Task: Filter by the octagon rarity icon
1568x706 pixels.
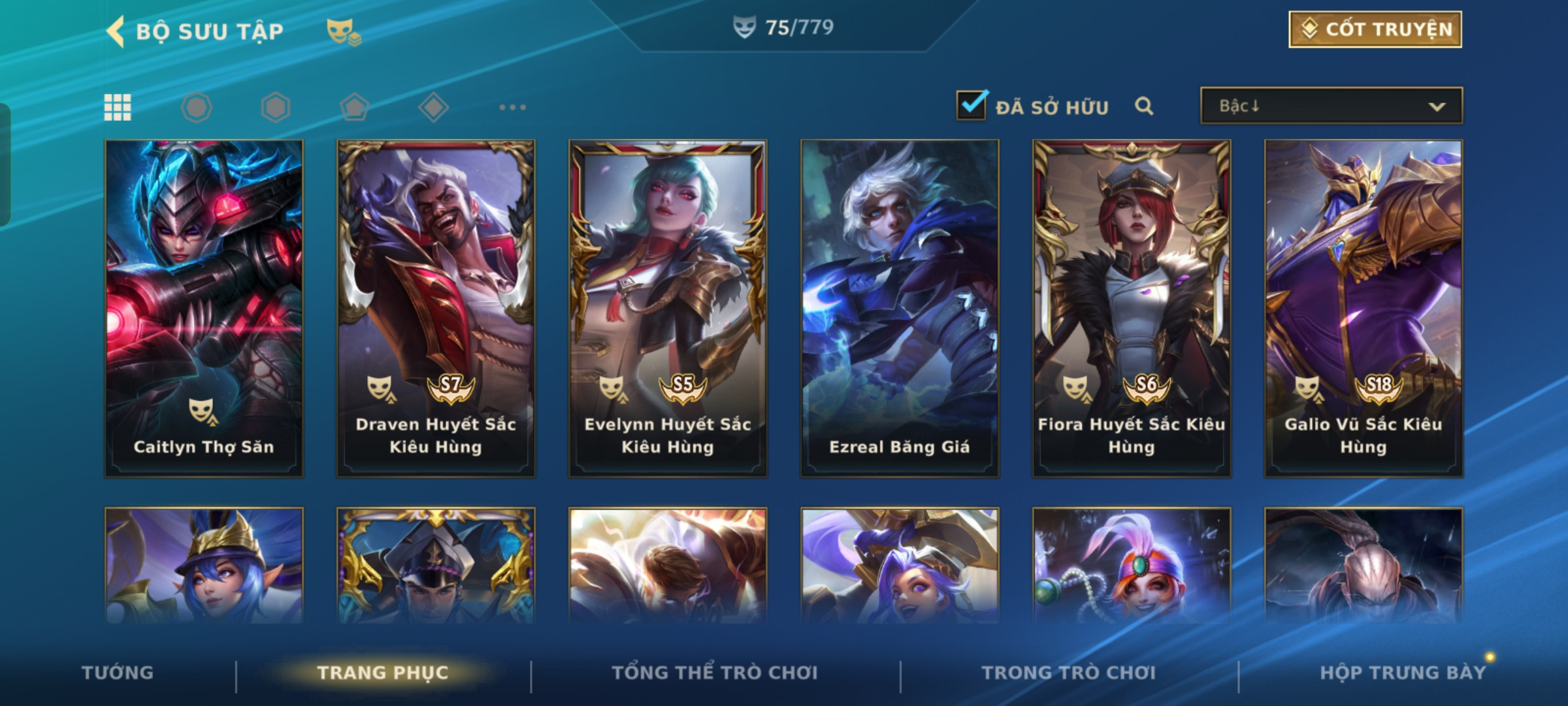Action: pyautogui.click(x=197, y=107)
